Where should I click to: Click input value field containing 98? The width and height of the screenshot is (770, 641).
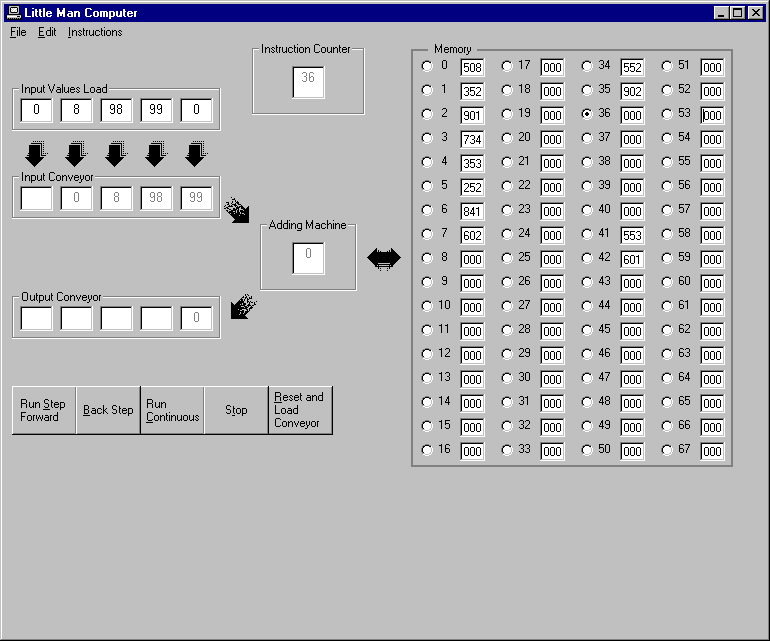116,110
